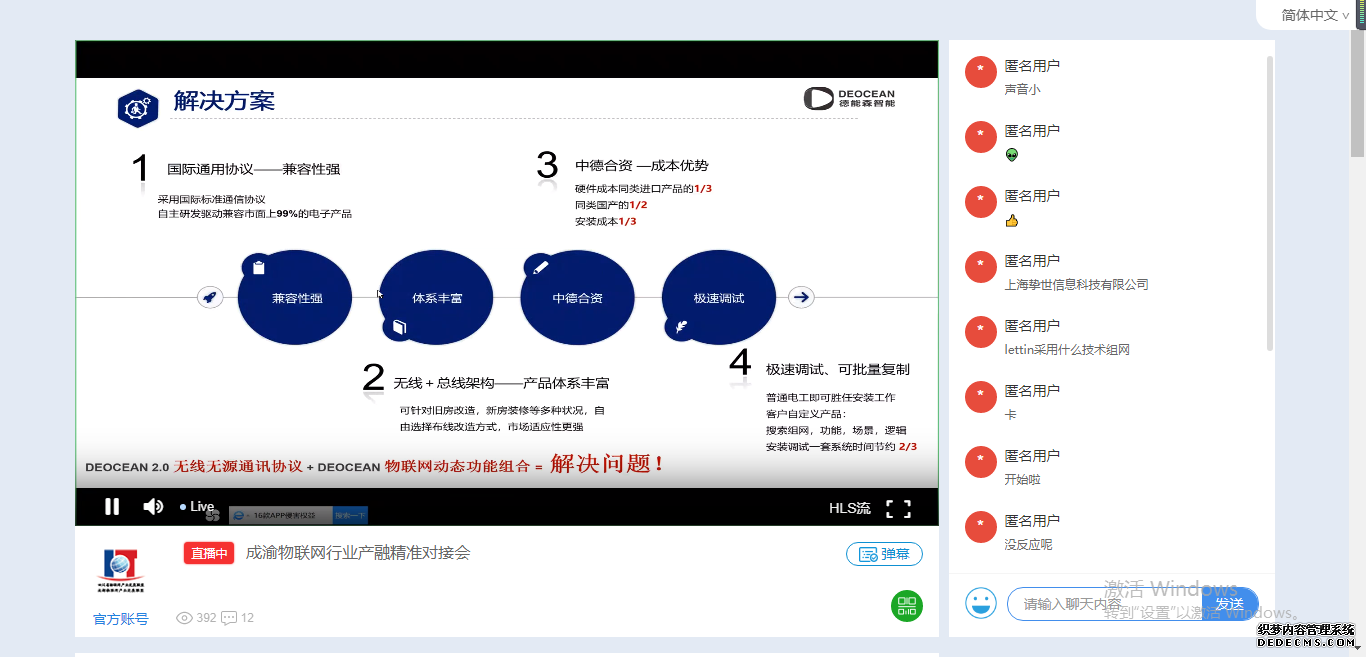This screenshot has height=657, width=1366.
Task: Click the avatar beside the 开始啦 message
Action: coord(981,464)
